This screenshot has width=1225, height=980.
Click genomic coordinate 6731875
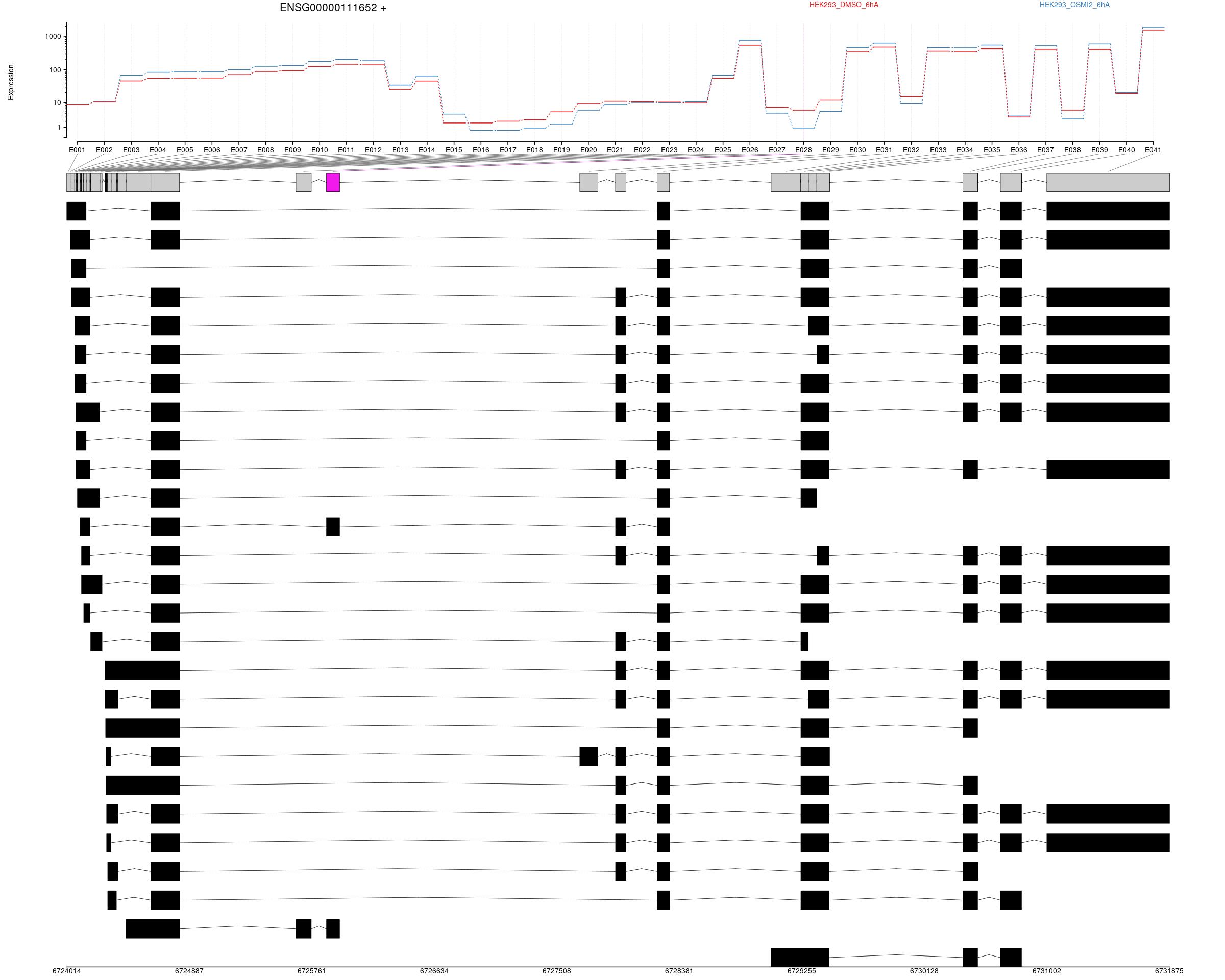click(x=1169, y=971)
